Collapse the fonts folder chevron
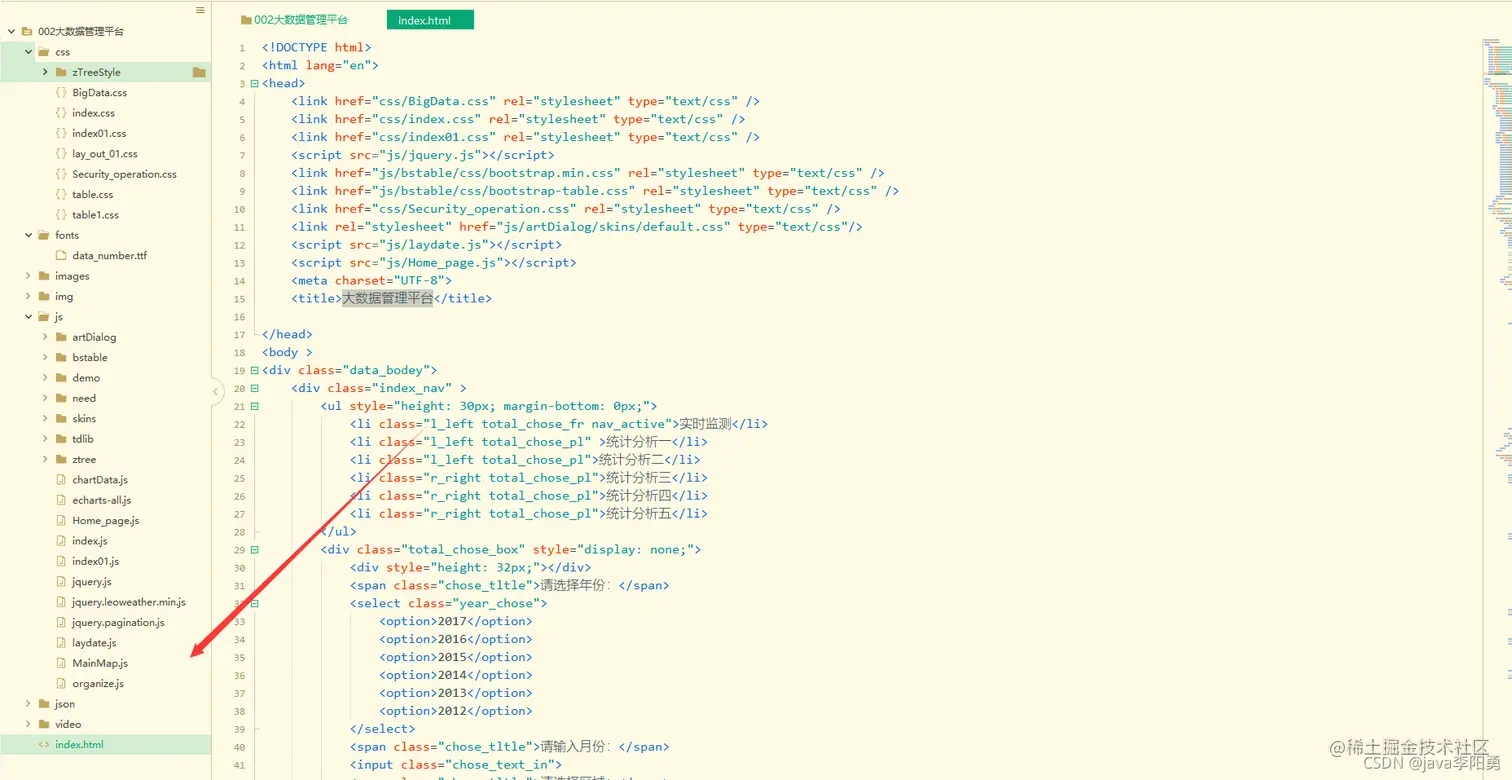 pyautogui.click(x=28, y=235)
